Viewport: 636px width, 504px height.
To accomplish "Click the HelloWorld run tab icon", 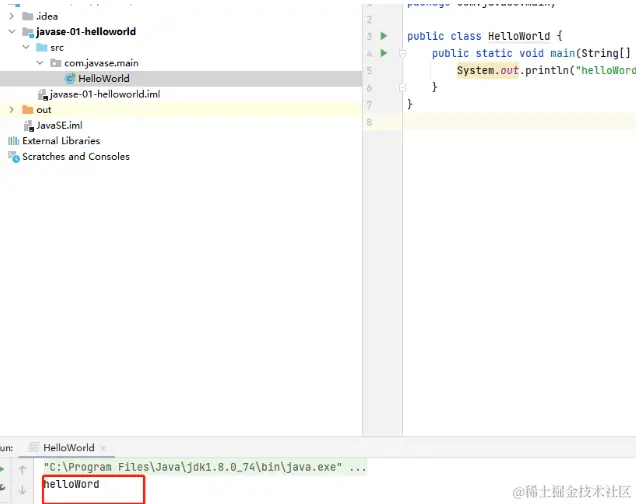I will (x=34, y=447).
